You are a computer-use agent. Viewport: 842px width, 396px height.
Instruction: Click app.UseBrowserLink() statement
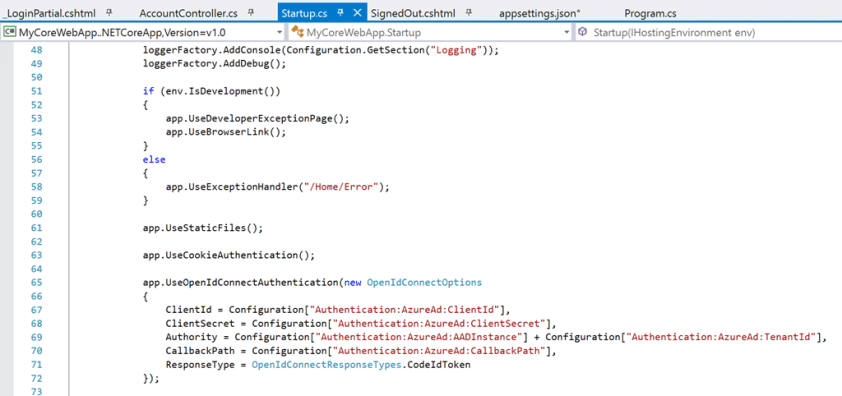tap(226, 132)
